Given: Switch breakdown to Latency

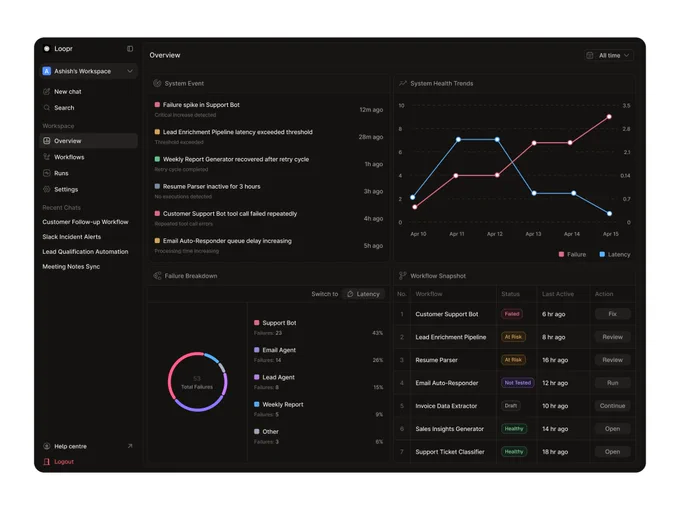Looking at the screenshot, I should click(x=363, y=294).
